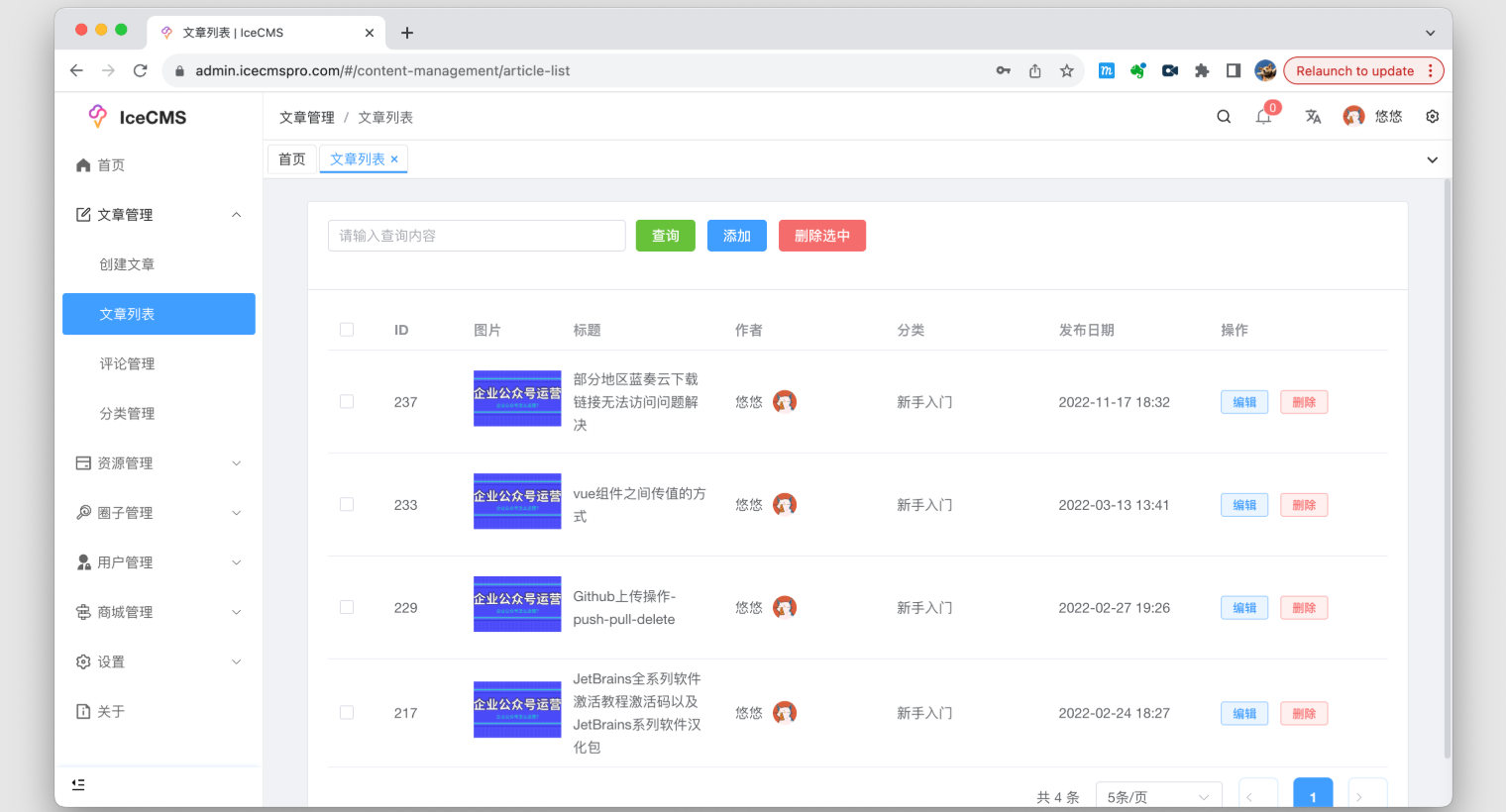Click the IceCMS logo
The width and height of the screenshot is (1506, 812).
point(138,116)
